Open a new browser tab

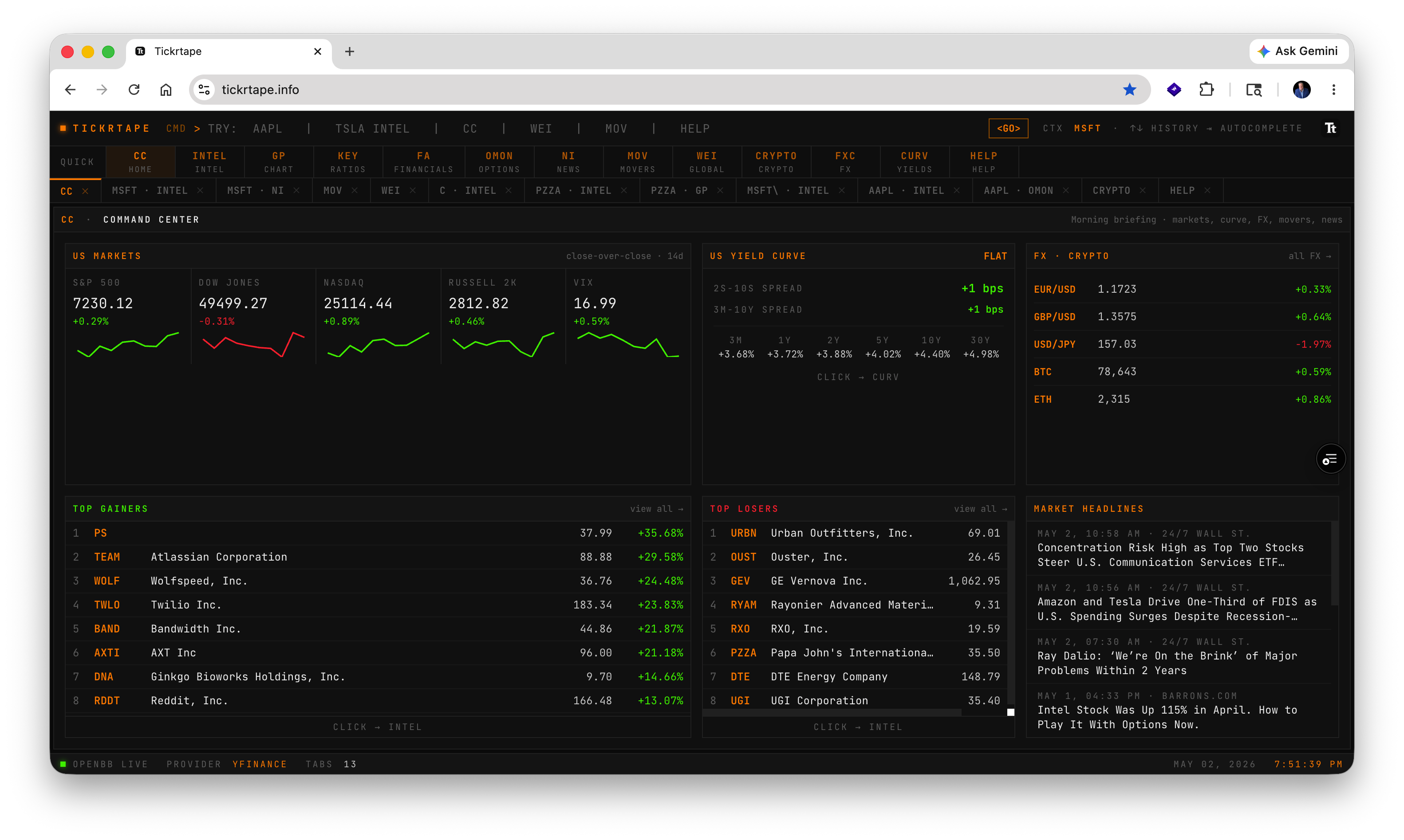click(349, 51)
